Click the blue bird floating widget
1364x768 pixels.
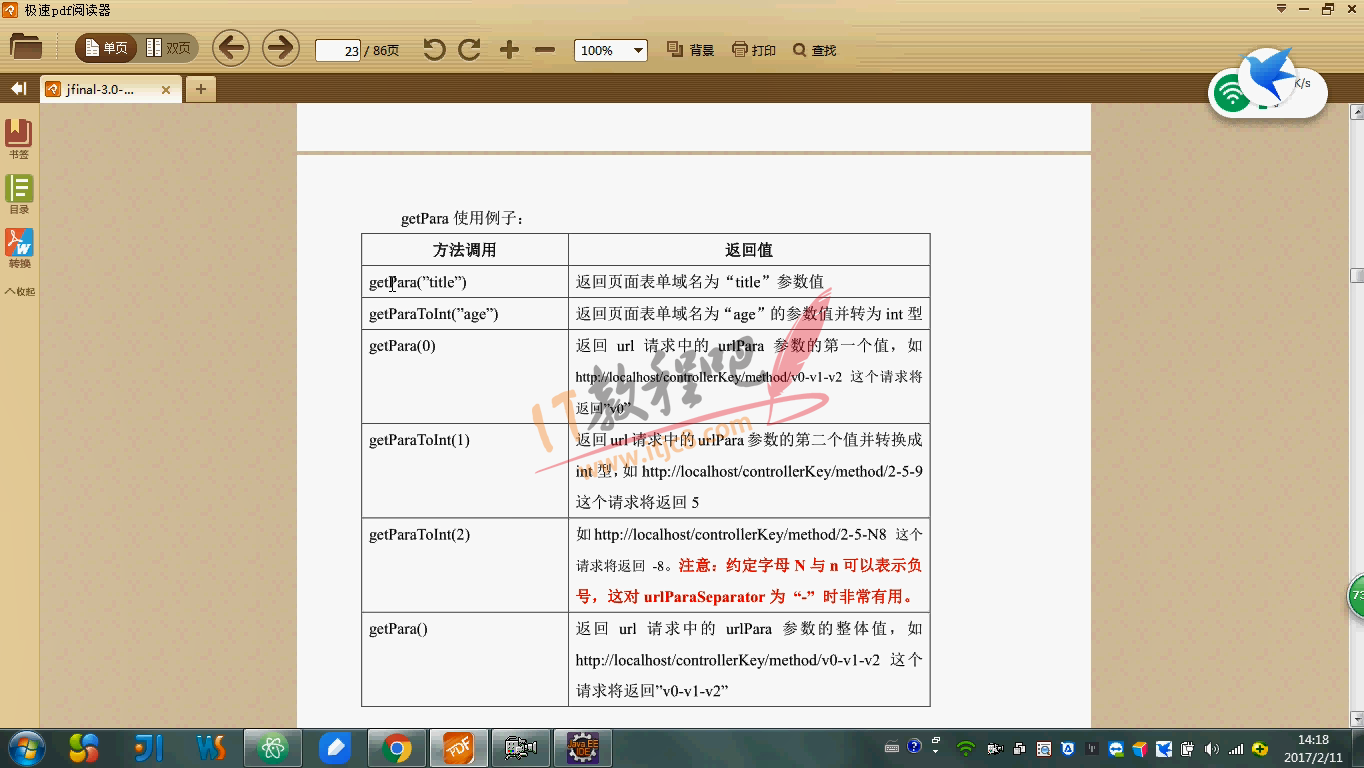1267,74
